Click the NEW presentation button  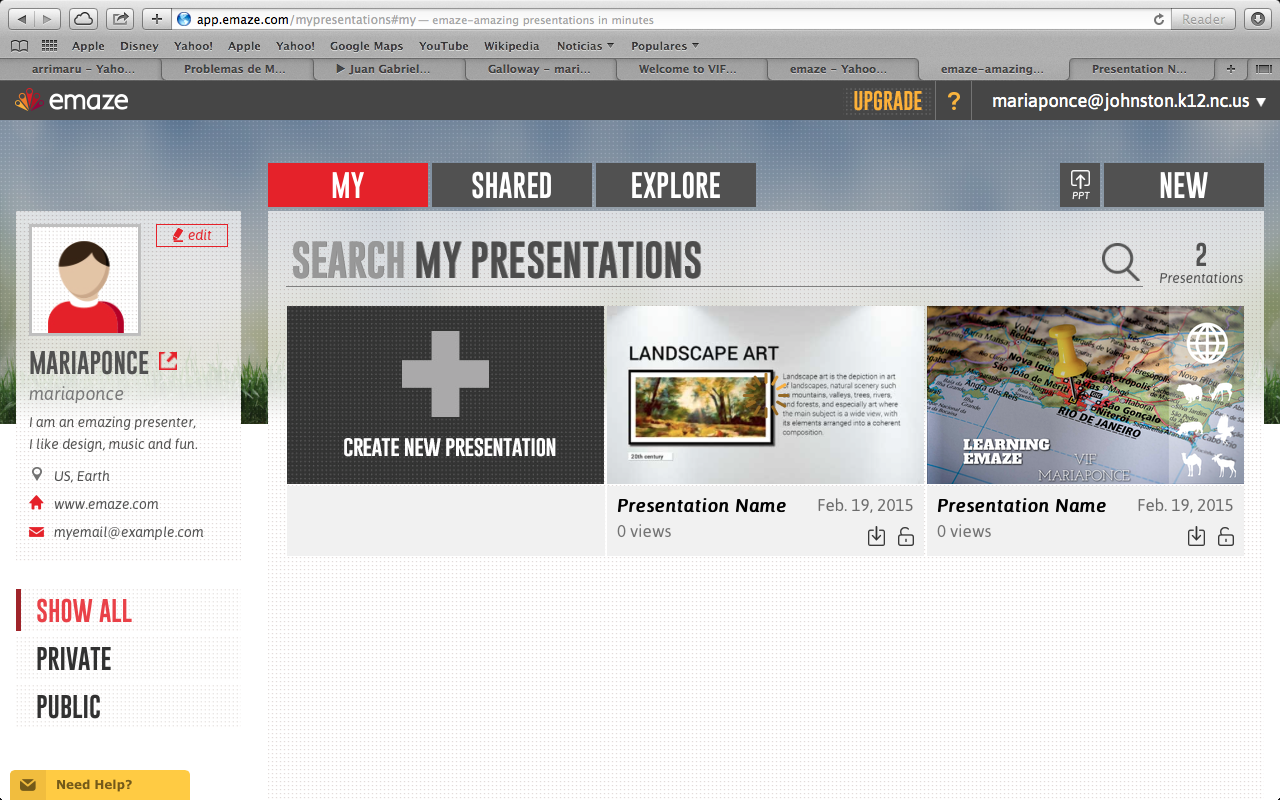click(x=1184, y=185)
